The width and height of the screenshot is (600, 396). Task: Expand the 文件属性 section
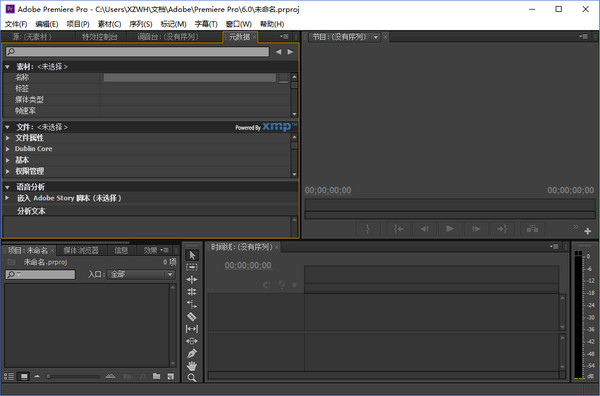(x=7, y=138)
